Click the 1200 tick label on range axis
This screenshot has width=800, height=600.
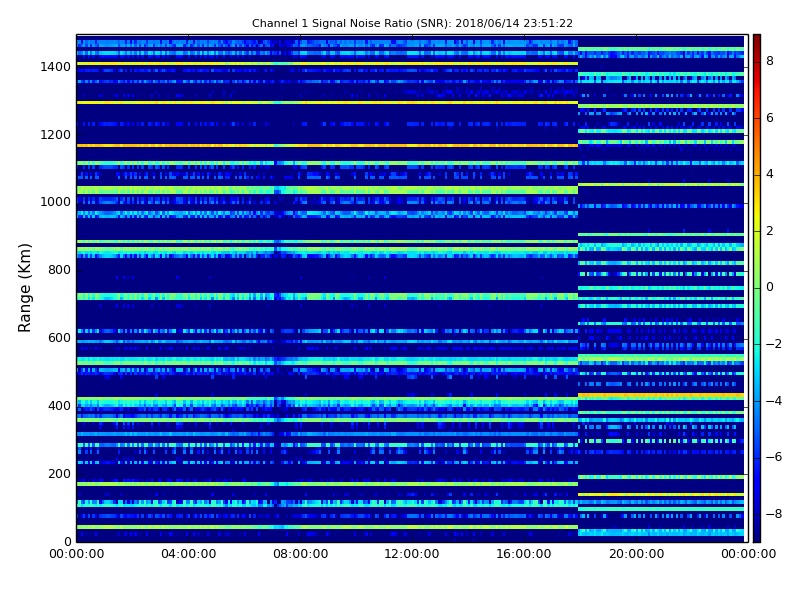pyautogui.click(x=56, y=135)
